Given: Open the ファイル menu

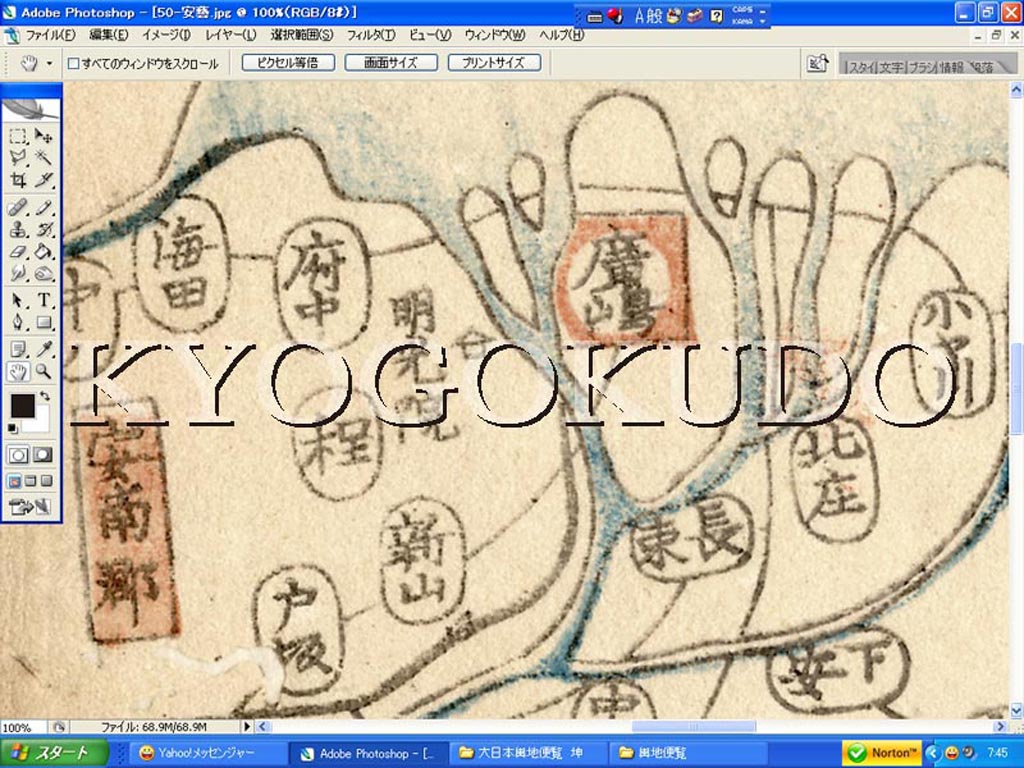Looking at the screenshot, I should click(50, 35).
